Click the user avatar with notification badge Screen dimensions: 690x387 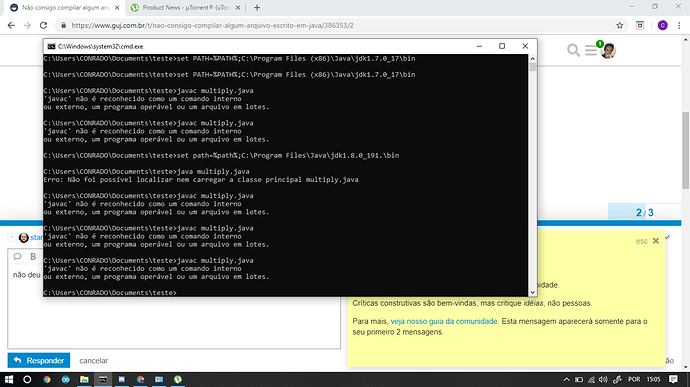click(x=608, y=51)
